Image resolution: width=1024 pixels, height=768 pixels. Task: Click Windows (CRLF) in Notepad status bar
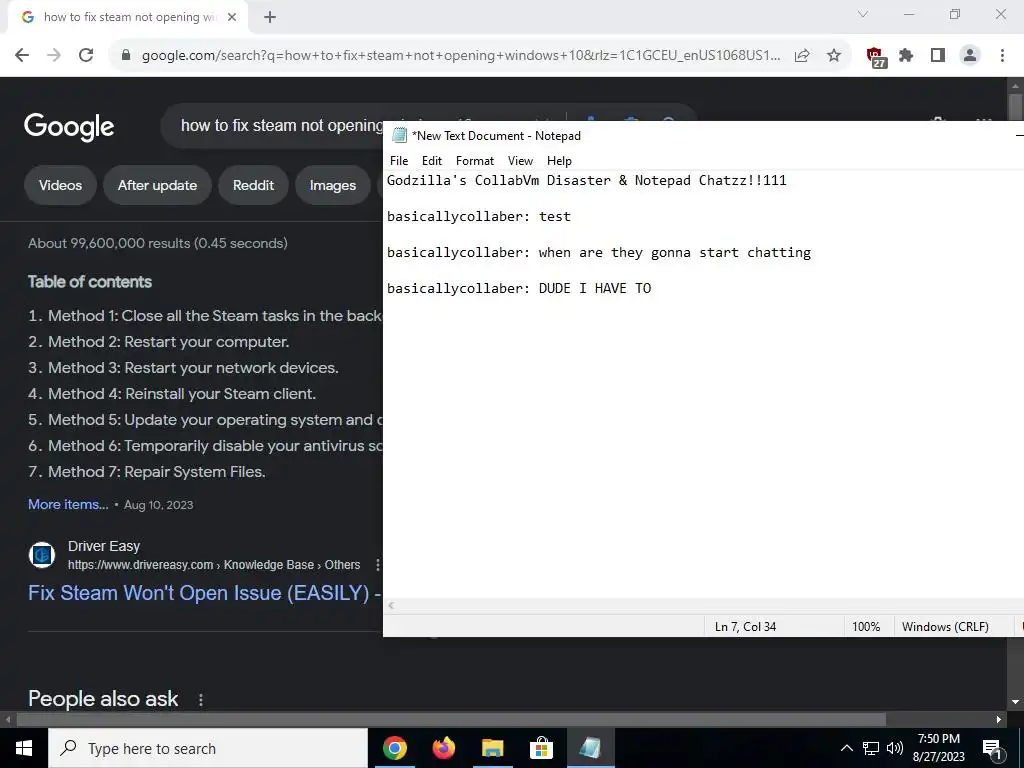tap(945, 626)
